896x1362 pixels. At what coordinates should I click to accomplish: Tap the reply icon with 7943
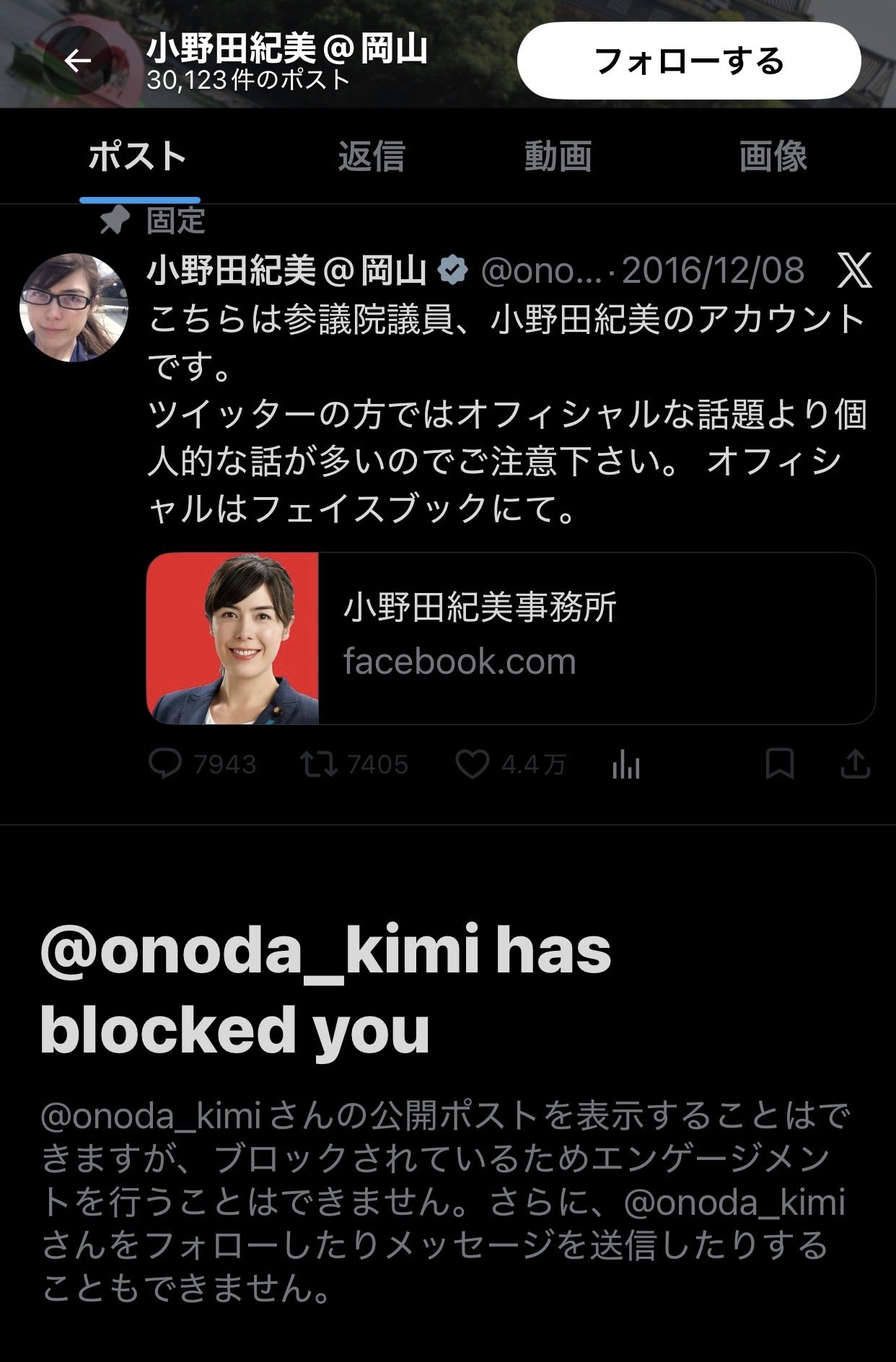click(x=165, y=764)
